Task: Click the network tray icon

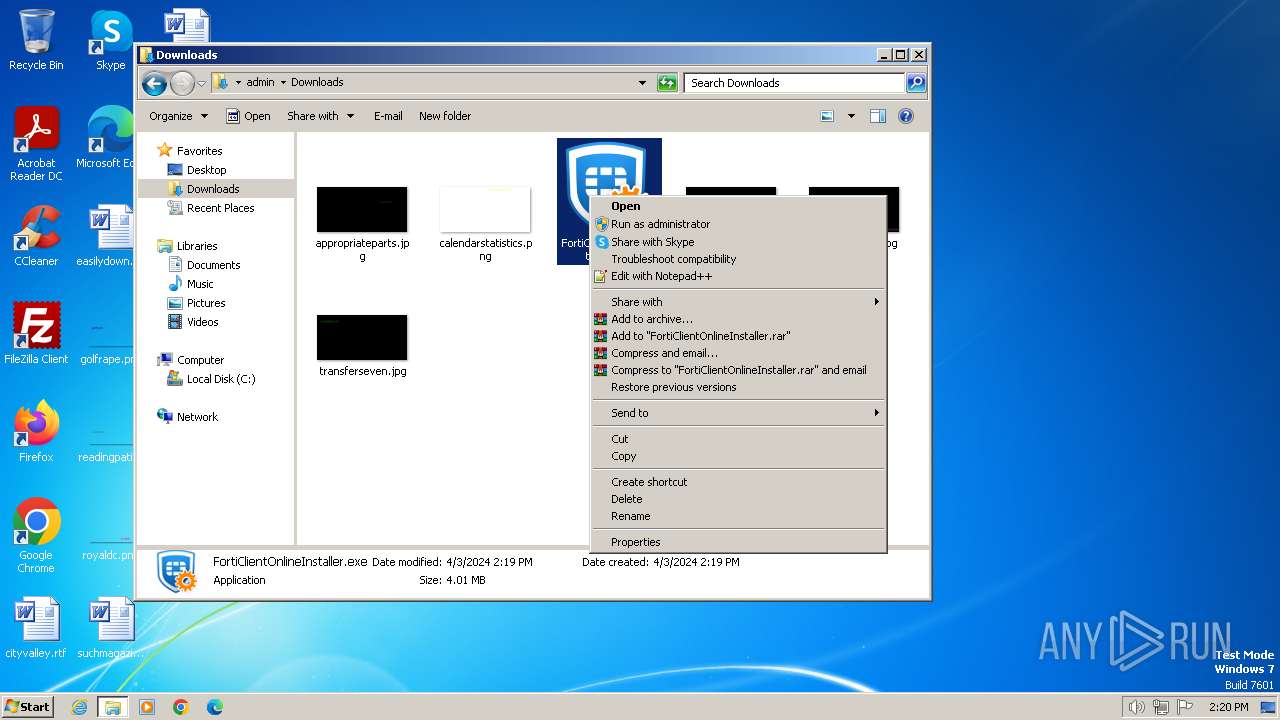Action: [x=1161, y=707]
